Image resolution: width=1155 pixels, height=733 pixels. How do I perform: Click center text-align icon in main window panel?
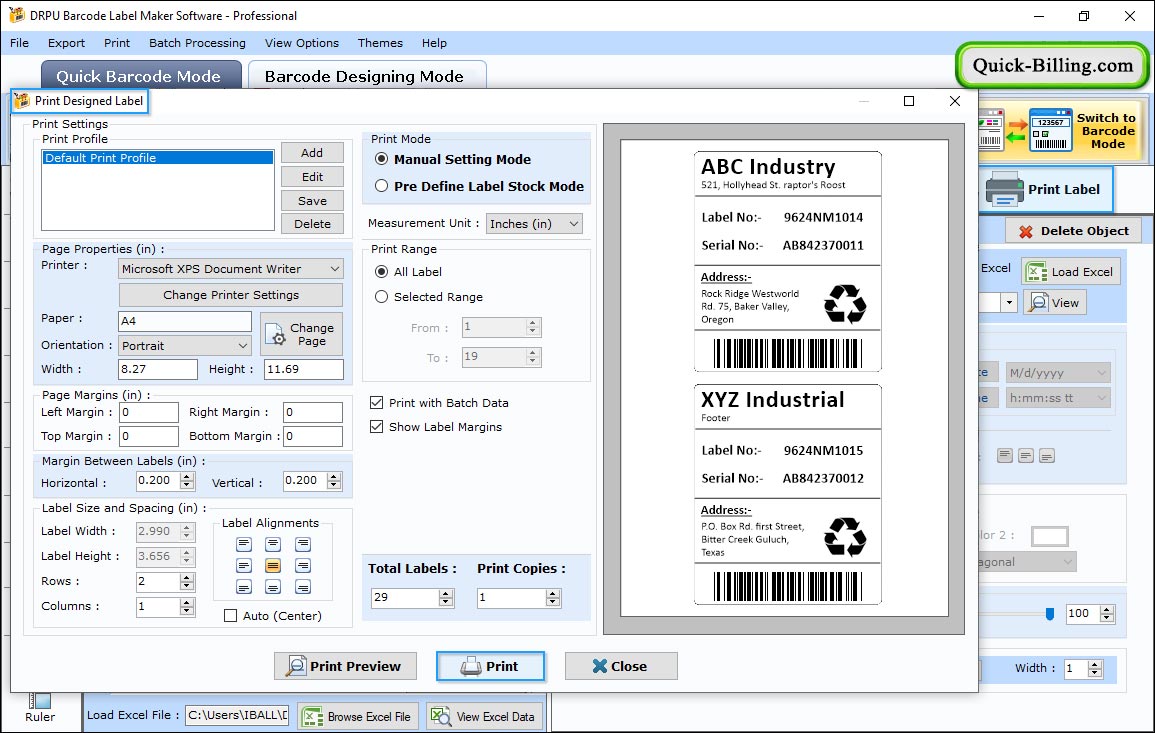(x=1026, y=456)
